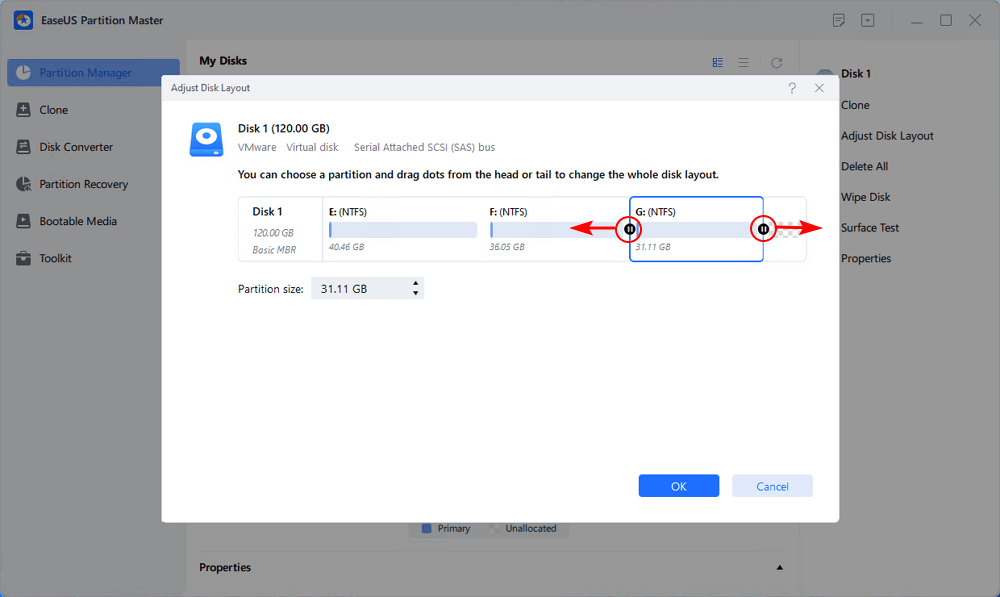Viewport: 1000px width, 597px height.
Task: Click the Partition Manager pie icon
Action: pos(24,73)
